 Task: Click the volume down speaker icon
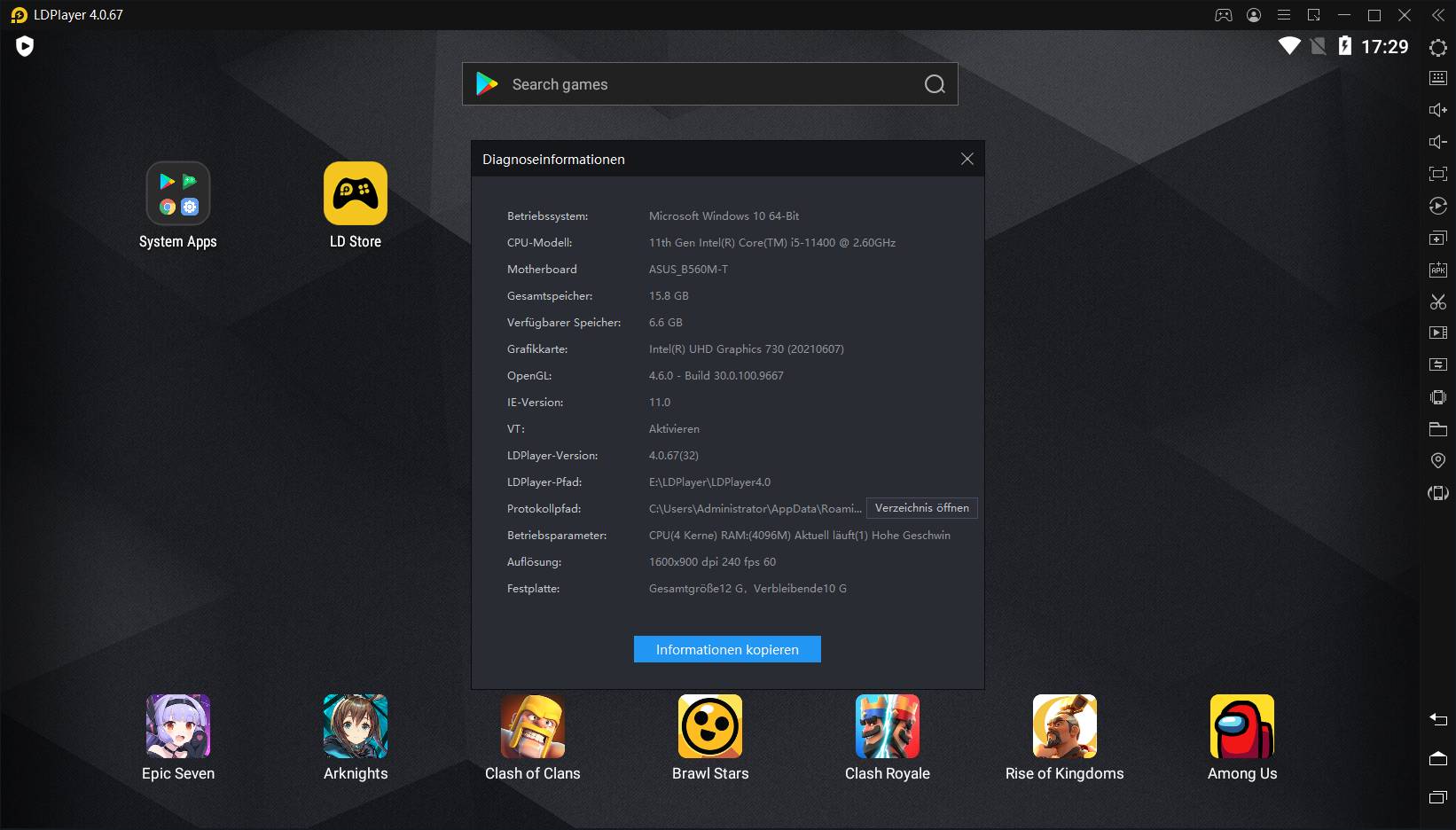[1438, 142]
